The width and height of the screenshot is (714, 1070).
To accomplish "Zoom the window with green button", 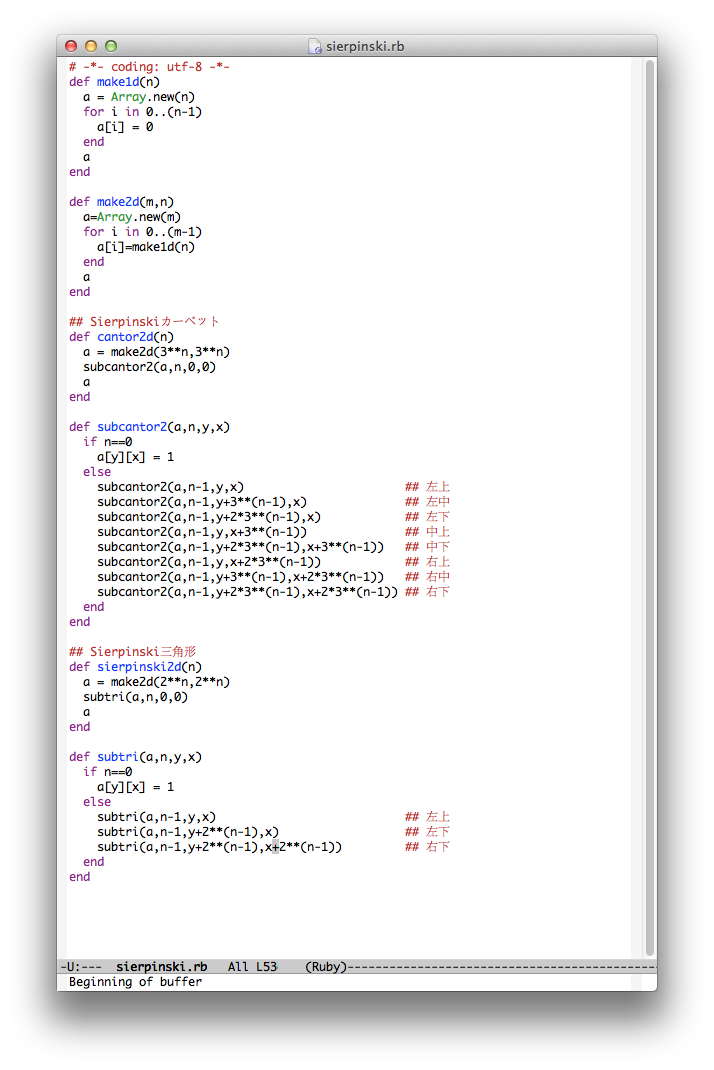I will pos(111,46).
